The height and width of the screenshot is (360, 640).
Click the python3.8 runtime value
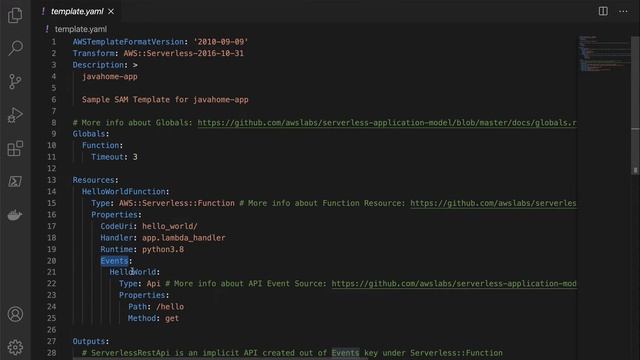pos(163,249)
